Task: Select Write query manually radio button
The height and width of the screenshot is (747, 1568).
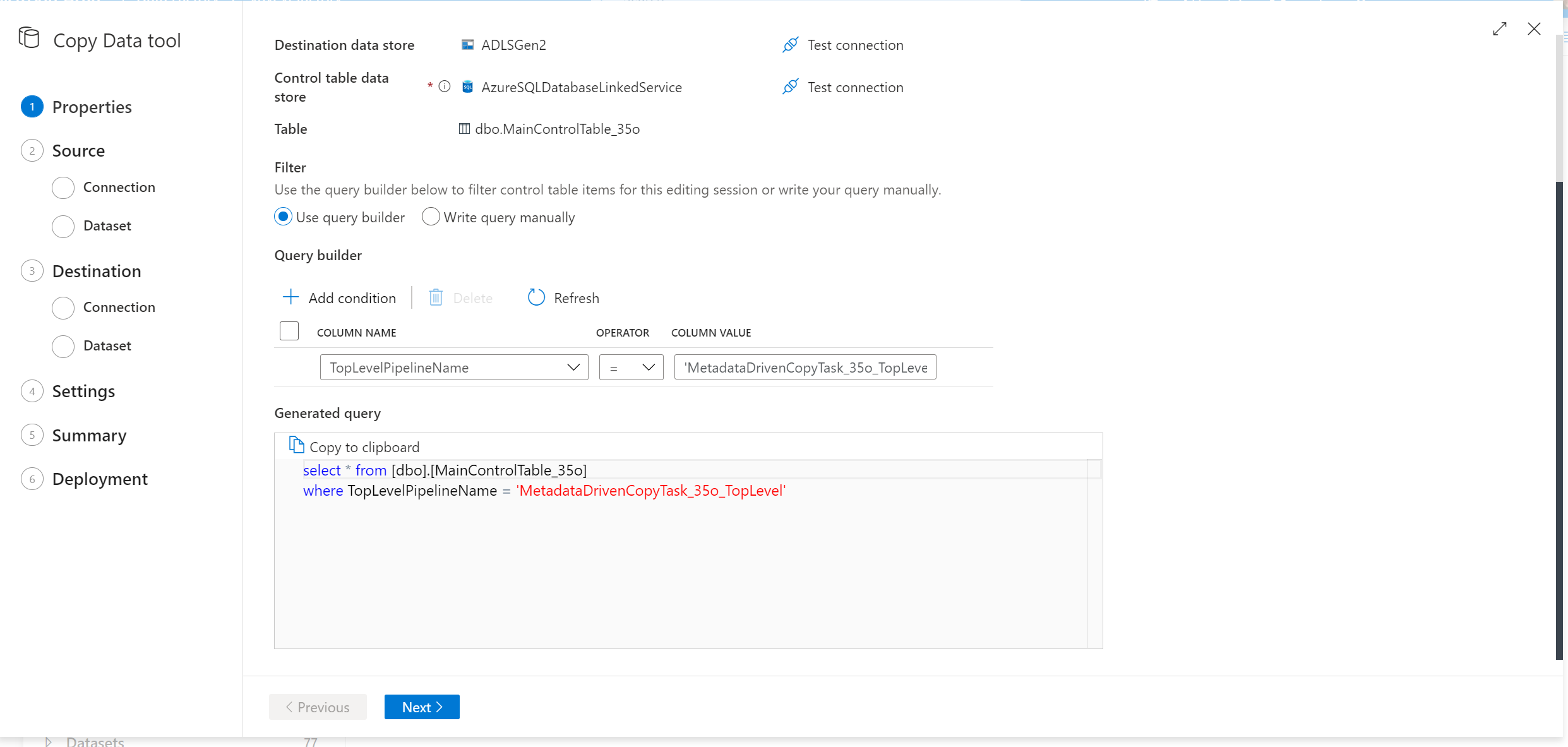Action: point(429,217)
